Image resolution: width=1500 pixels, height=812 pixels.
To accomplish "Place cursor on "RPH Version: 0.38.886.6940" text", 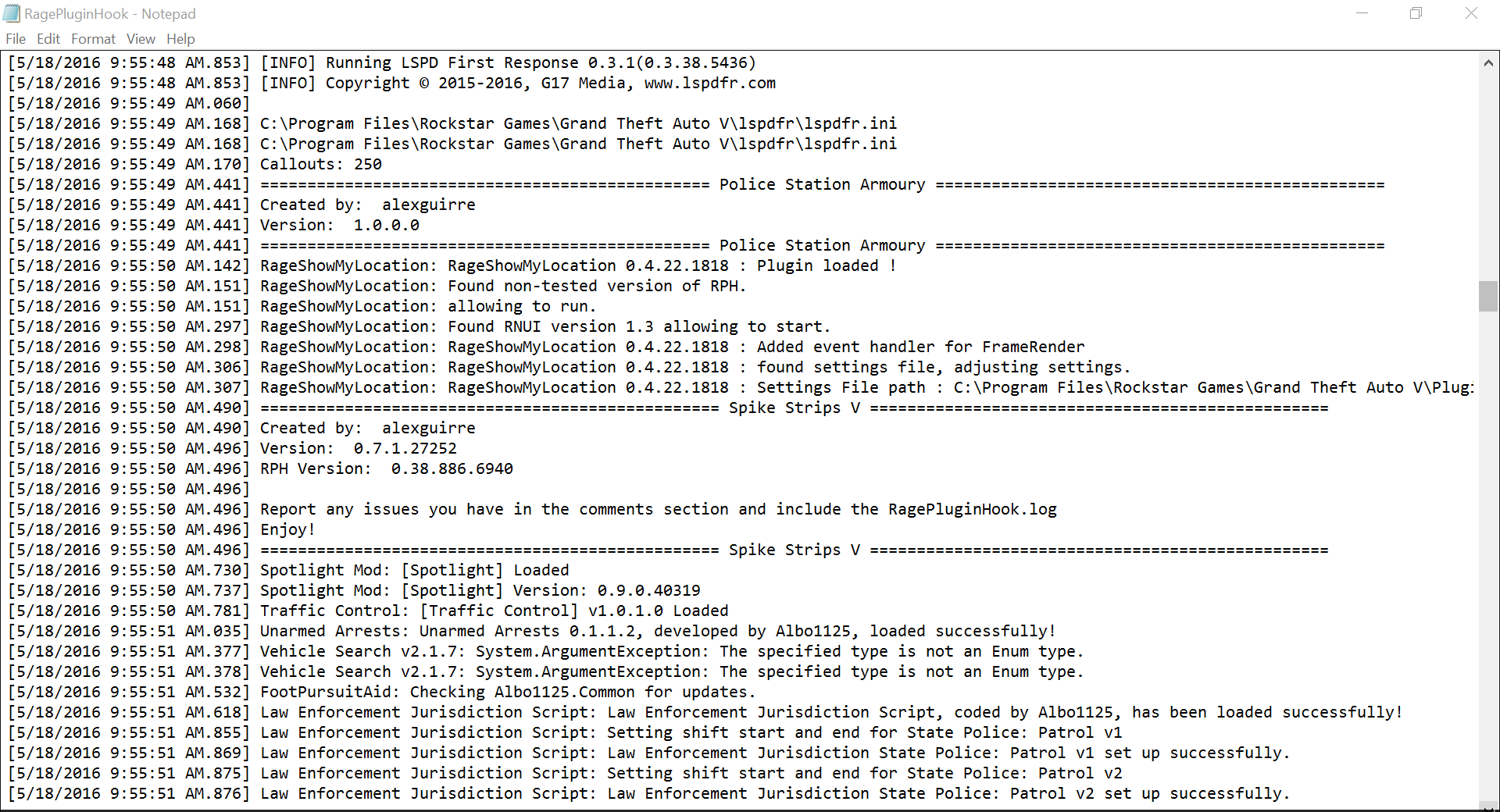I will (386, 469).
